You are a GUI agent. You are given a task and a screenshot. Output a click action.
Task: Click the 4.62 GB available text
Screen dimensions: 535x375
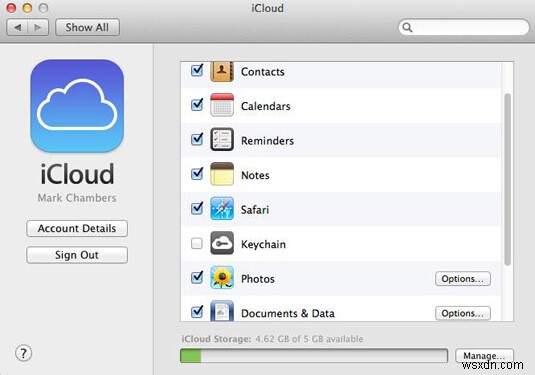tap(309, 339)
